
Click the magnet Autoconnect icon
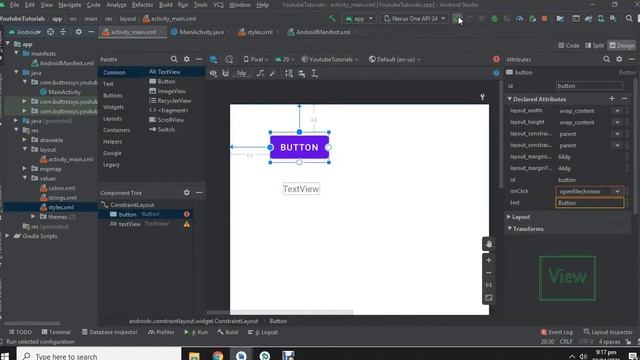226,73
